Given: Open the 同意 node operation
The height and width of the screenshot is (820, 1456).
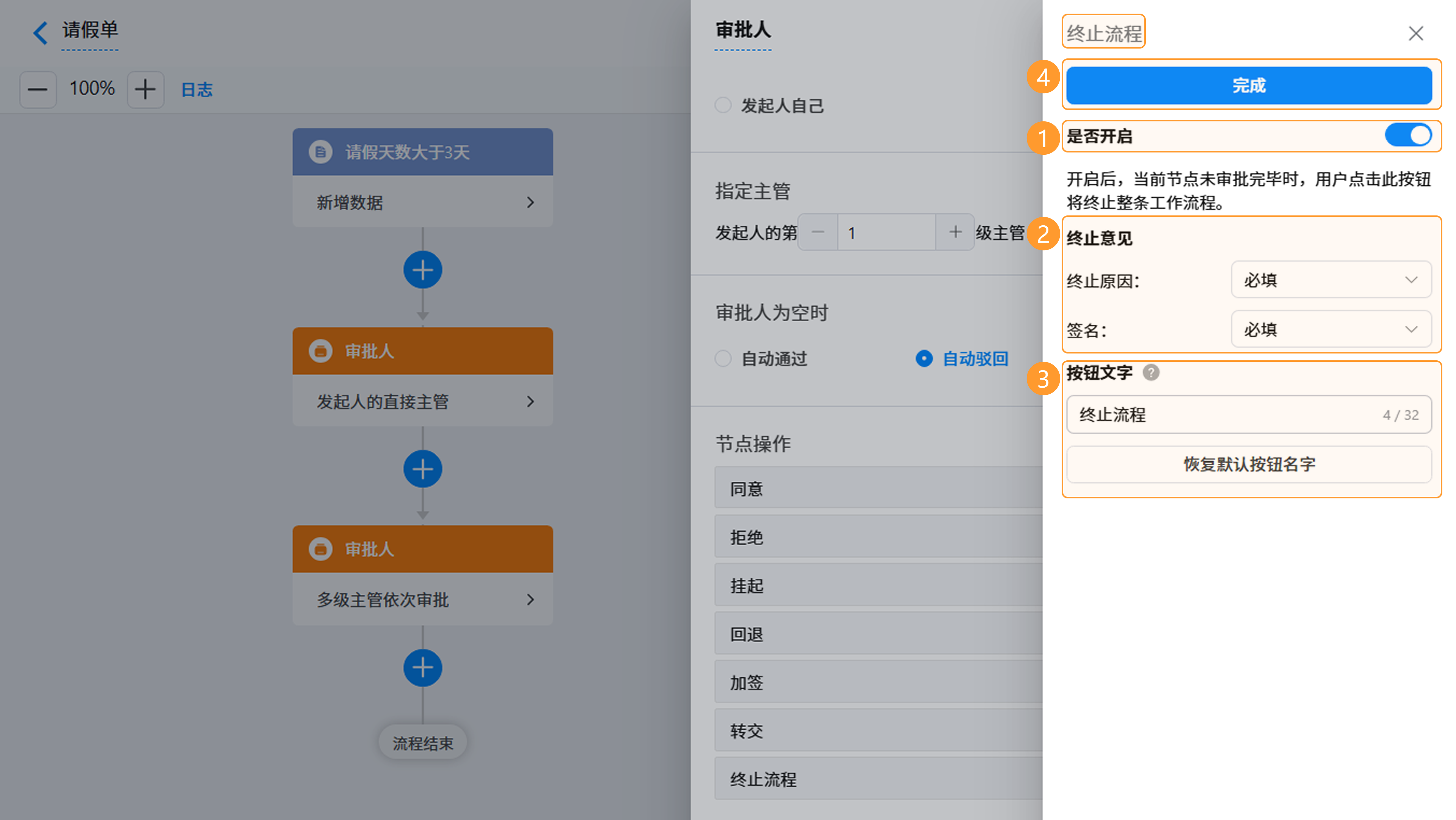Looking at the screenshot, I should [x=879, y=488].
